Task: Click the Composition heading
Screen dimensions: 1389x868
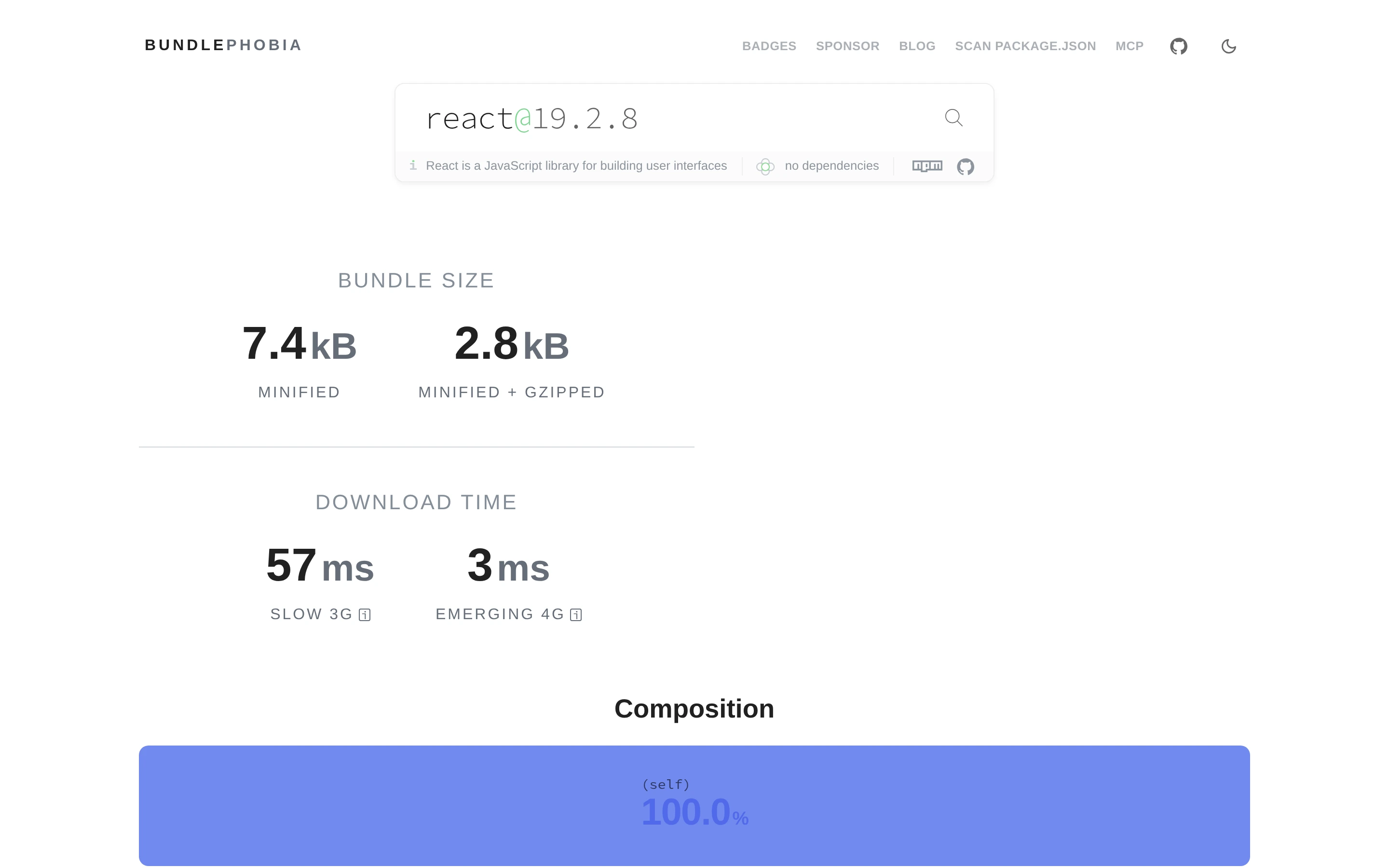Action: 694,709
